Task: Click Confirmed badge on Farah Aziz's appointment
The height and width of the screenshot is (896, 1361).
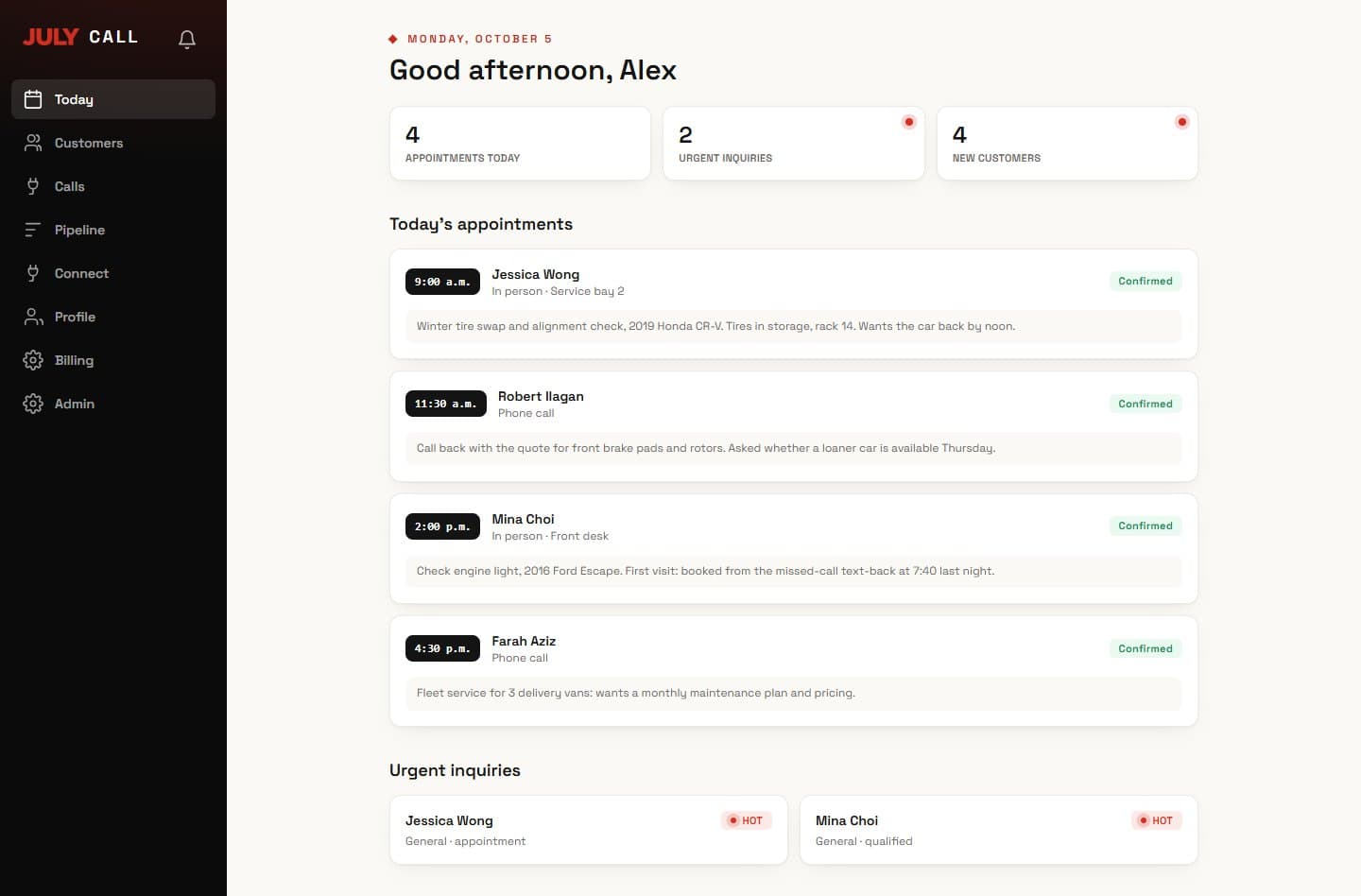Action: (1146, 648)
